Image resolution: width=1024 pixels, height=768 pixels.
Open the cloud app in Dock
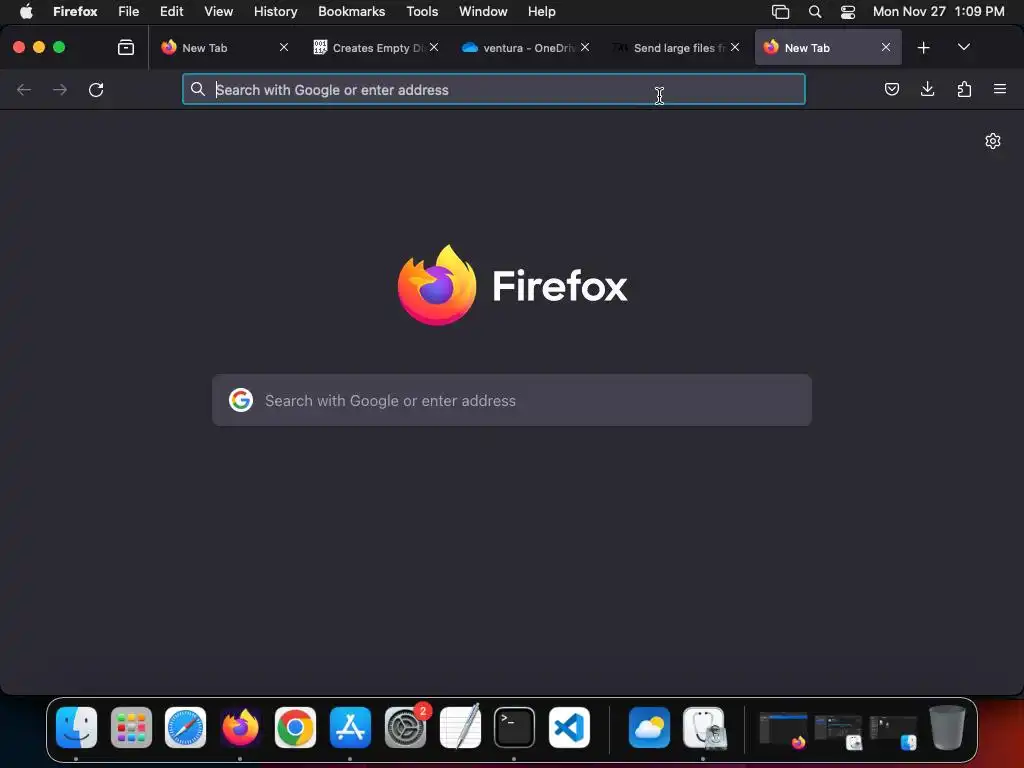pos(649,727)
